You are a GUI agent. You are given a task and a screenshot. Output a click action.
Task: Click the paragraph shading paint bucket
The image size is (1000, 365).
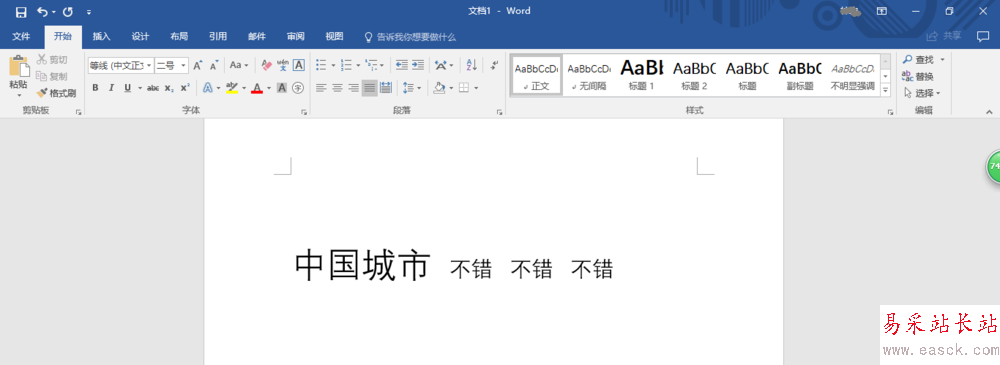coord(439,87)
